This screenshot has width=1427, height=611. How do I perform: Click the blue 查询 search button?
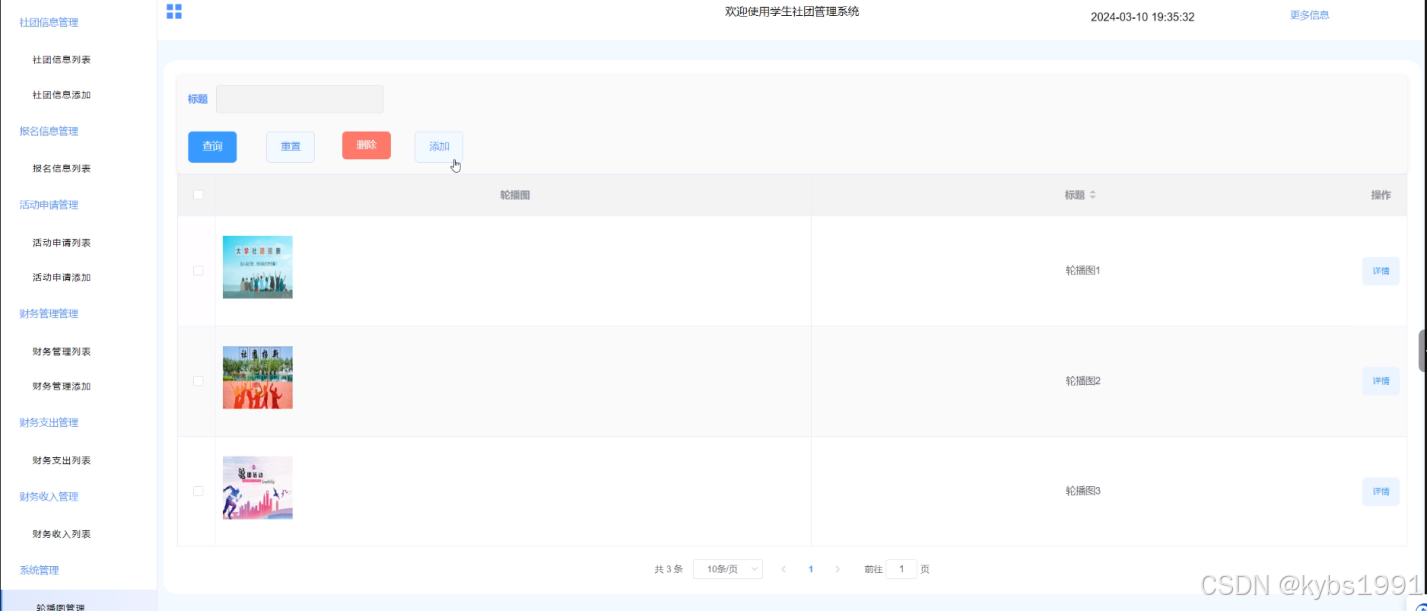pyautogui.click(x=212, y=147)
